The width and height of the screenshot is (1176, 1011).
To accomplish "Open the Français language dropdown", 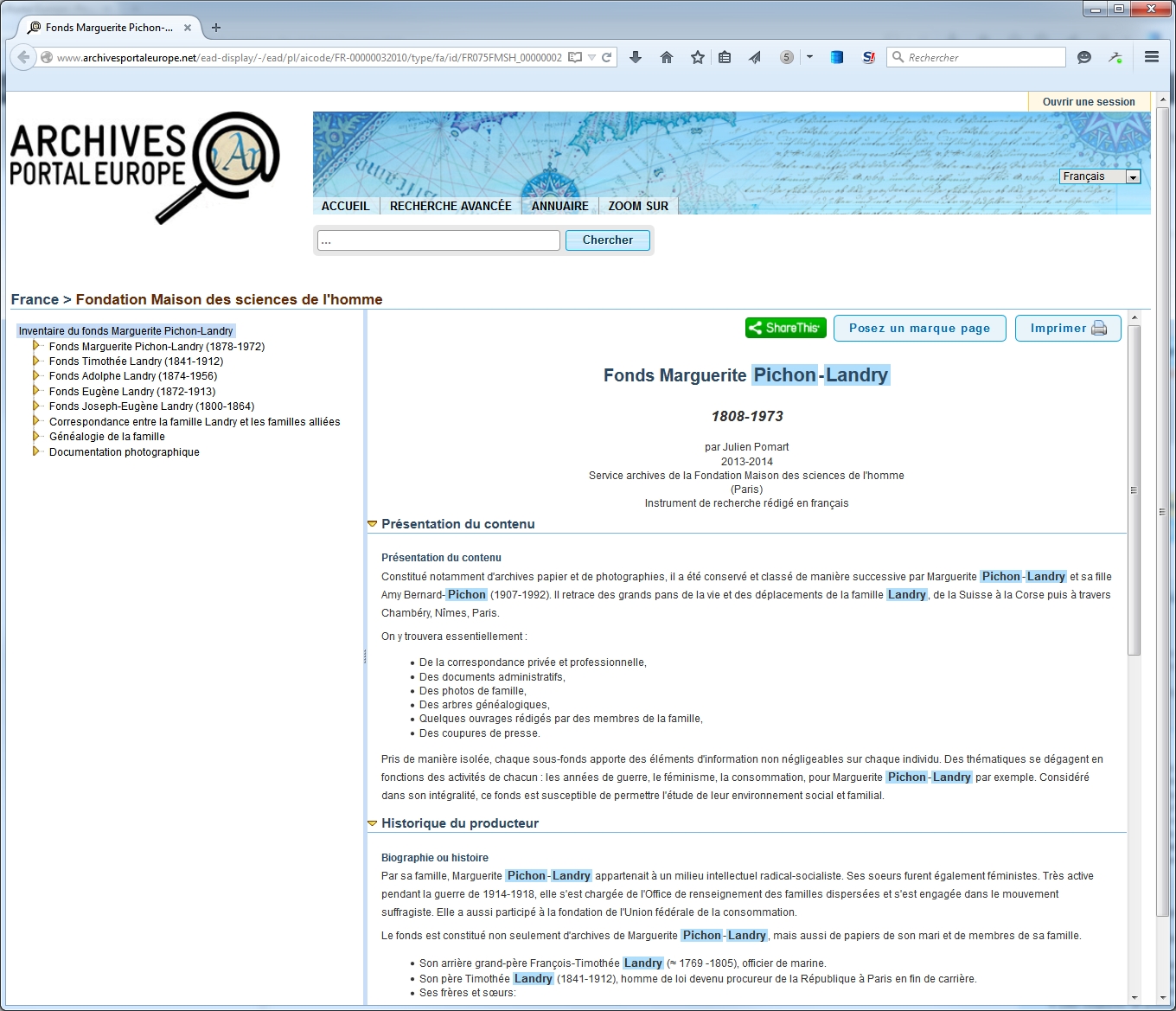I will pos(1100,176).
